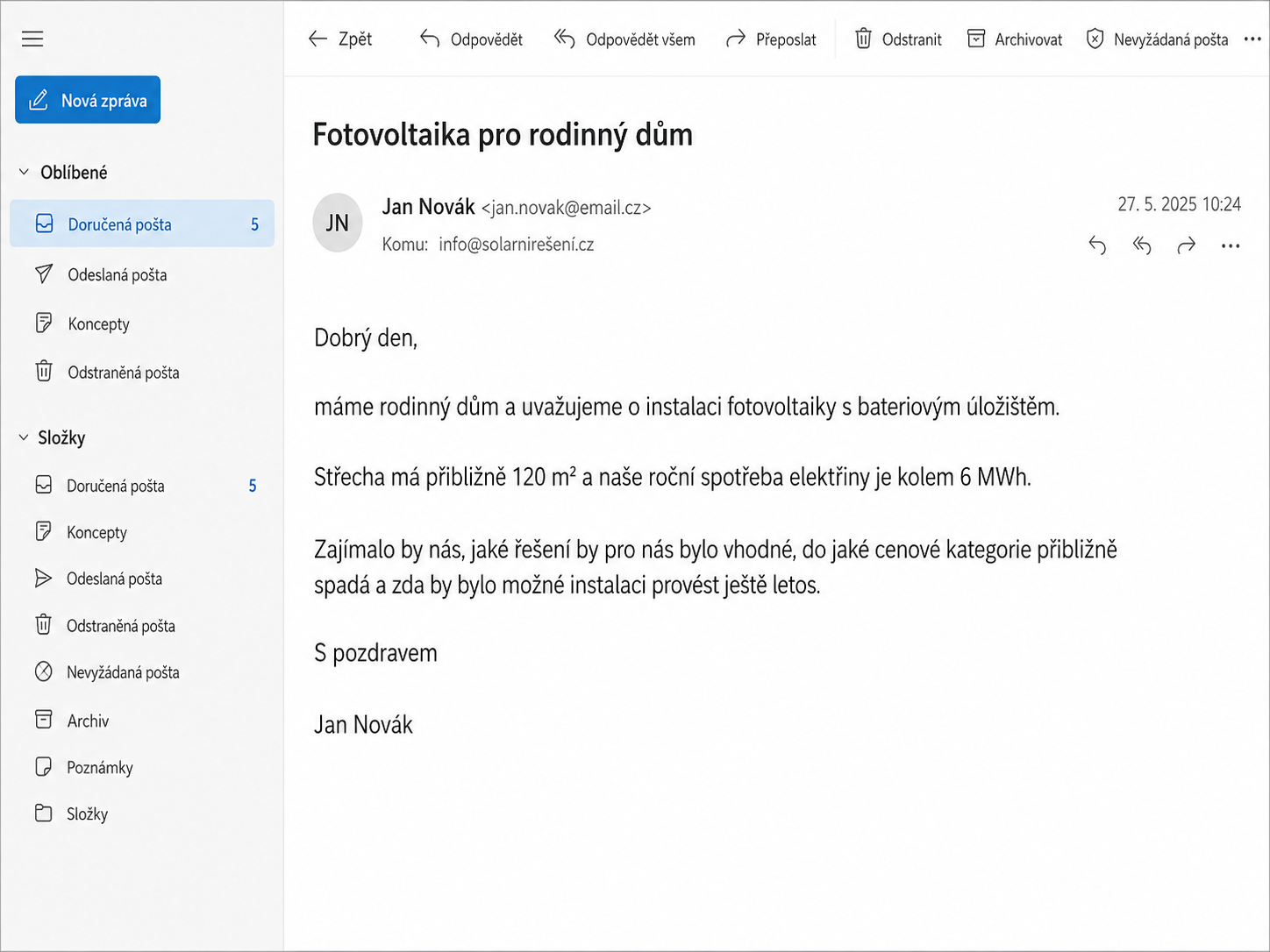The image size is (1270, 952).
Task: Click the subject Fotovoltaika pro rodinný dům
Action: tap(503, 135)
